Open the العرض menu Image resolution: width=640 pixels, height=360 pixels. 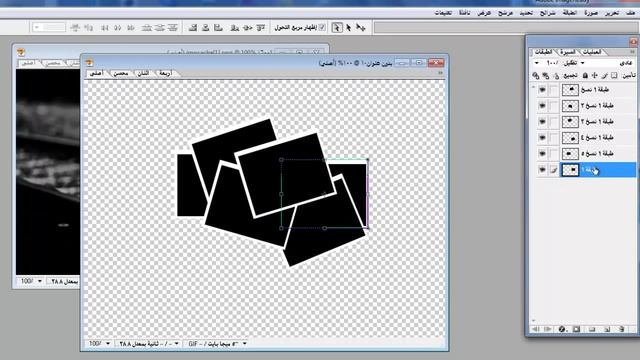click(484, 13)
